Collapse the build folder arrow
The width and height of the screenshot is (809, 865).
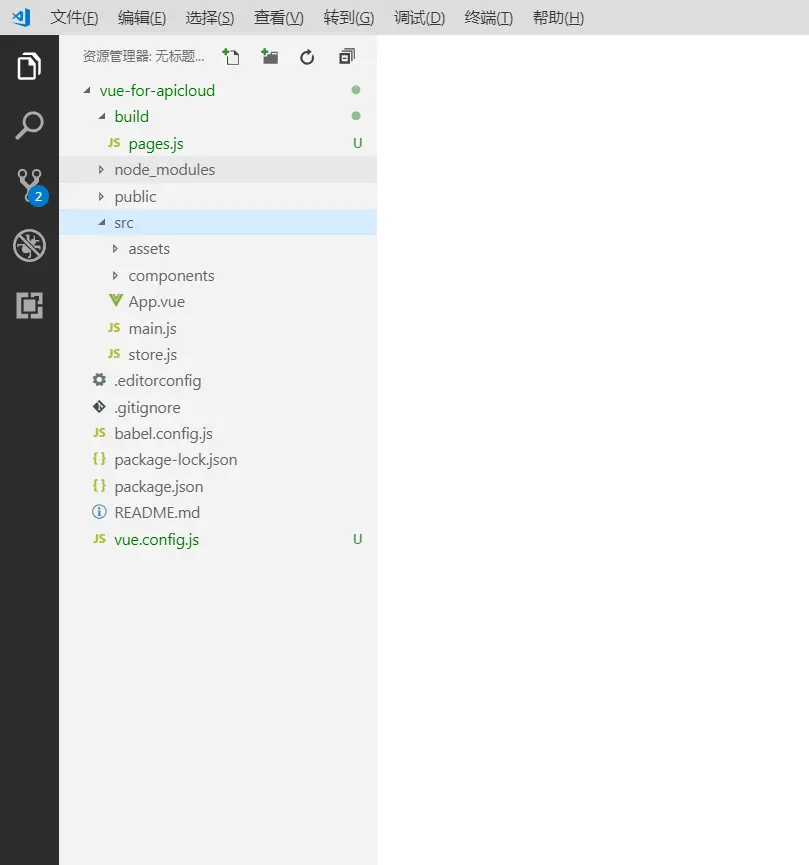(x=102, y=116)
